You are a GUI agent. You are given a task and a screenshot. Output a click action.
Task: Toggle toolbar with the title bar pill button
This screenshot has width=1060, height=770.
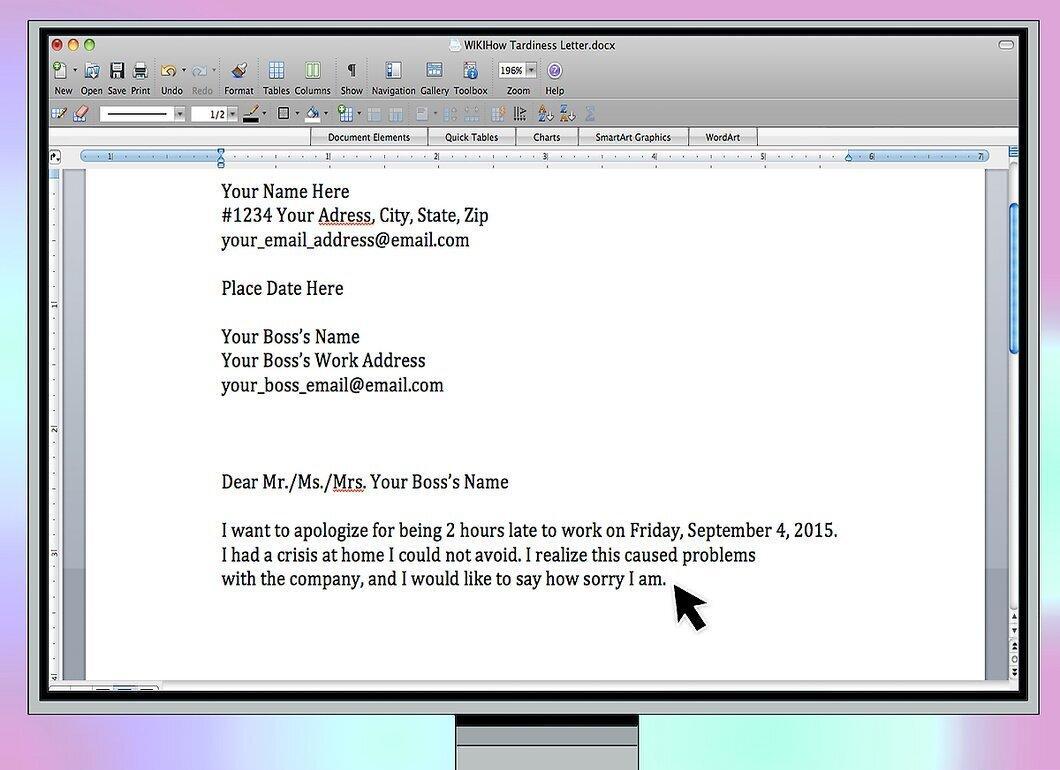click(x=1006, y=45)
